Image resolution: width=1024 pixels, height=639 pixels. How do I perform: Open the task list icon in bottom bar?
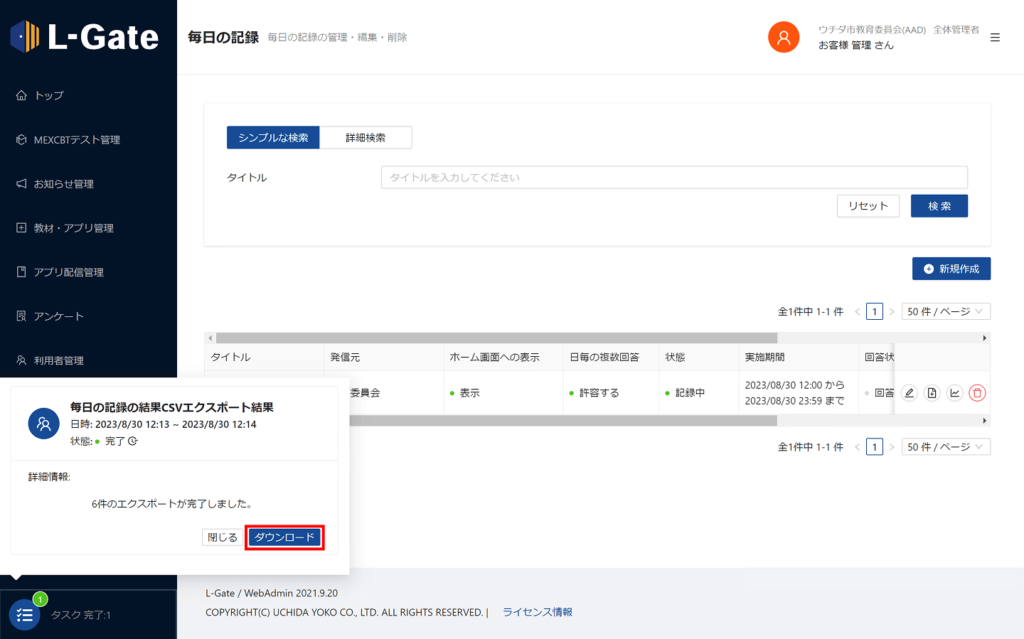coord(26,614)
